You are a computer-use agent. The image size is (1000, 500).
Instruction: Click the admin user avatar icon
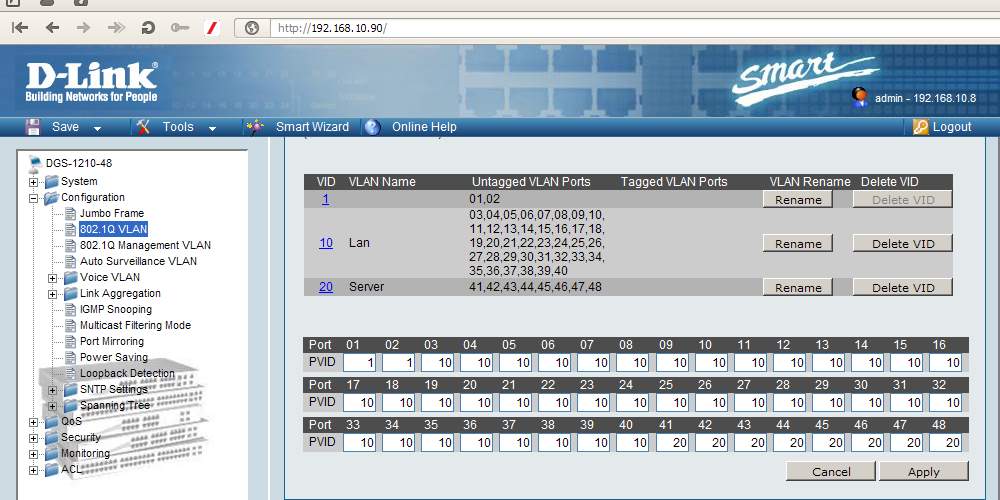coord(860,96)
